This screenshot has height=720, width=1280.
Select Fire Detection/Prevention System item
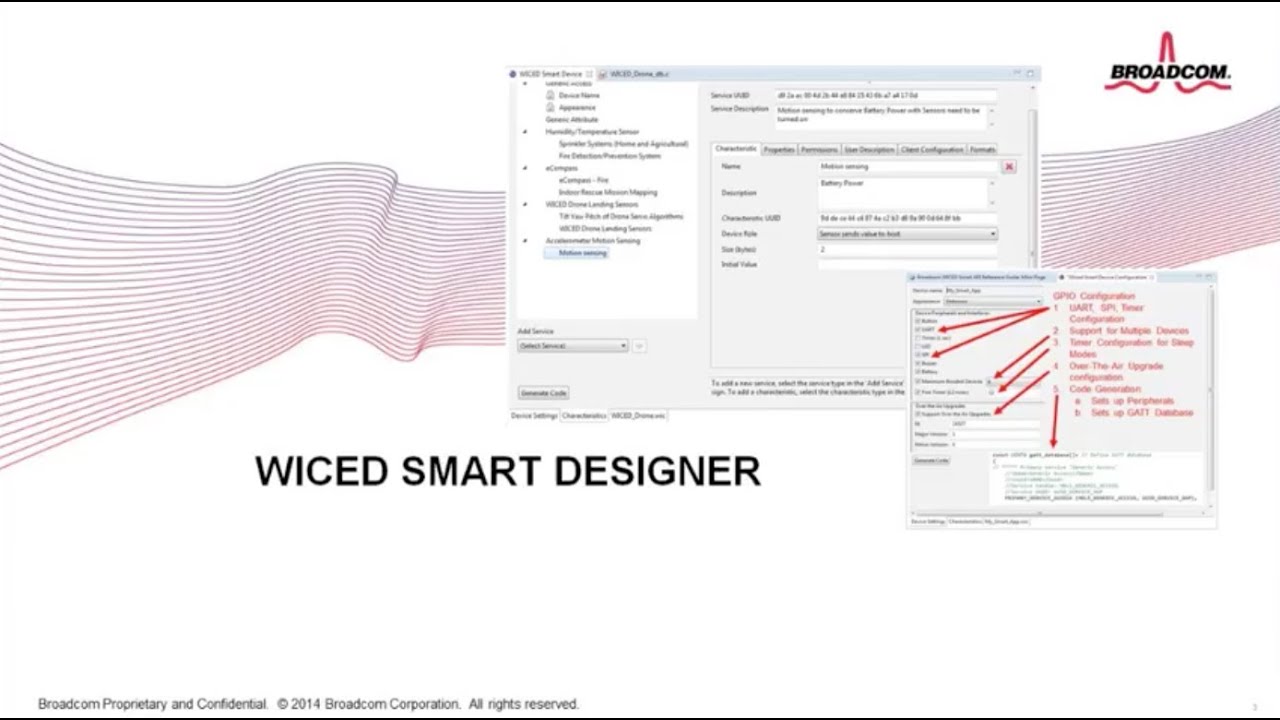pyautogui.click(x=610, y=156)
